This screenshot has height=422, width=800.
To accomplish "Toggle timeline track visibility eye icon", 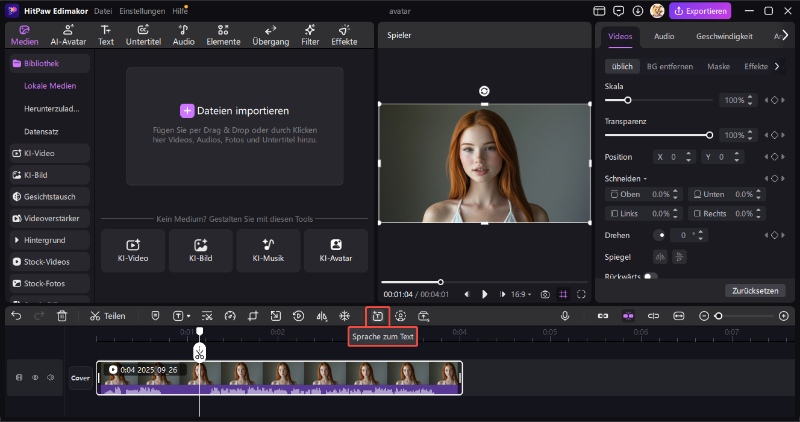I will point(35,378).
